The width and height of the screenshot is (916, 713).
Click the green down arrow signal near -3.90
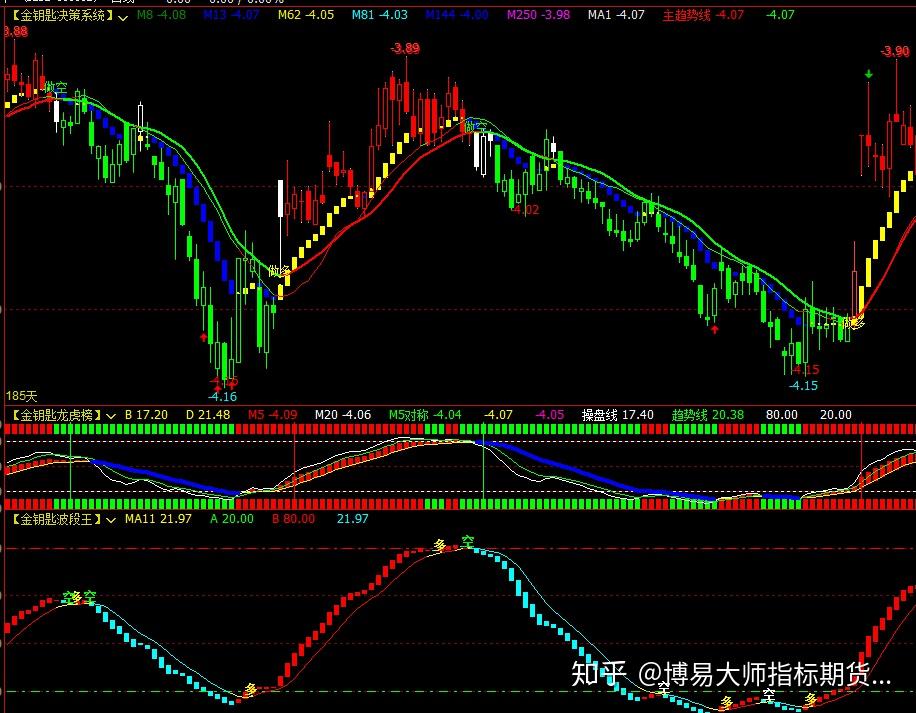pyautogui.click(x=869, y=74)
